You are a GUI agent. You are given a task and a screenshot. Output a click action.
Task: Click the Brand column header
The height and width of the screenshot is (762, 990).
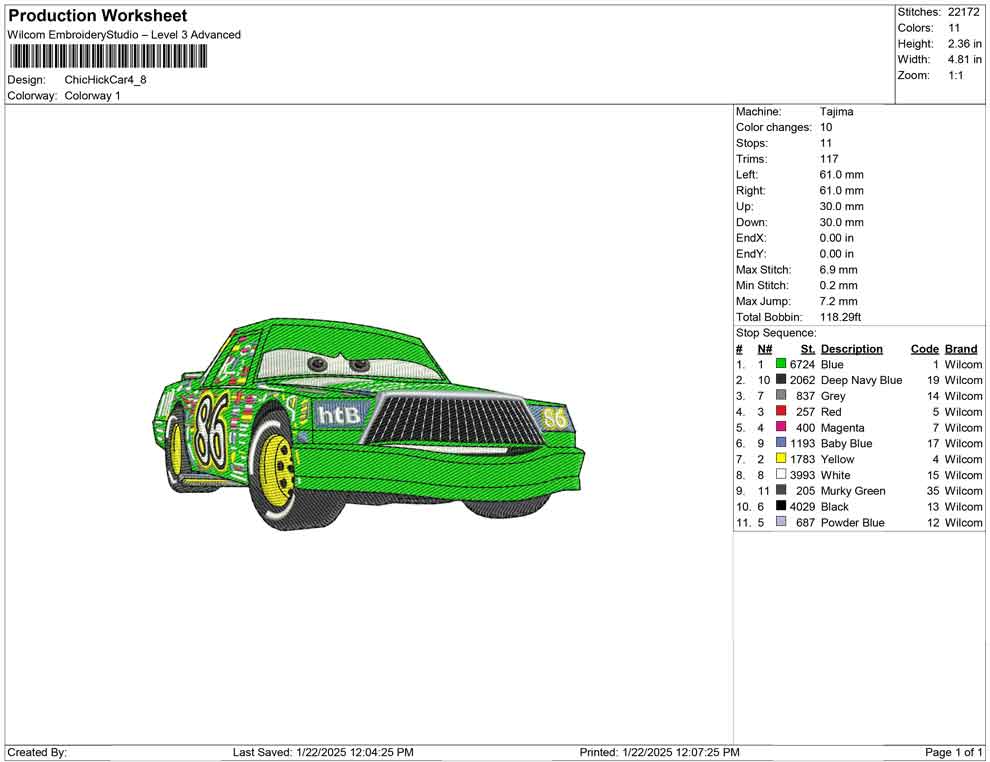coord(961,348)
